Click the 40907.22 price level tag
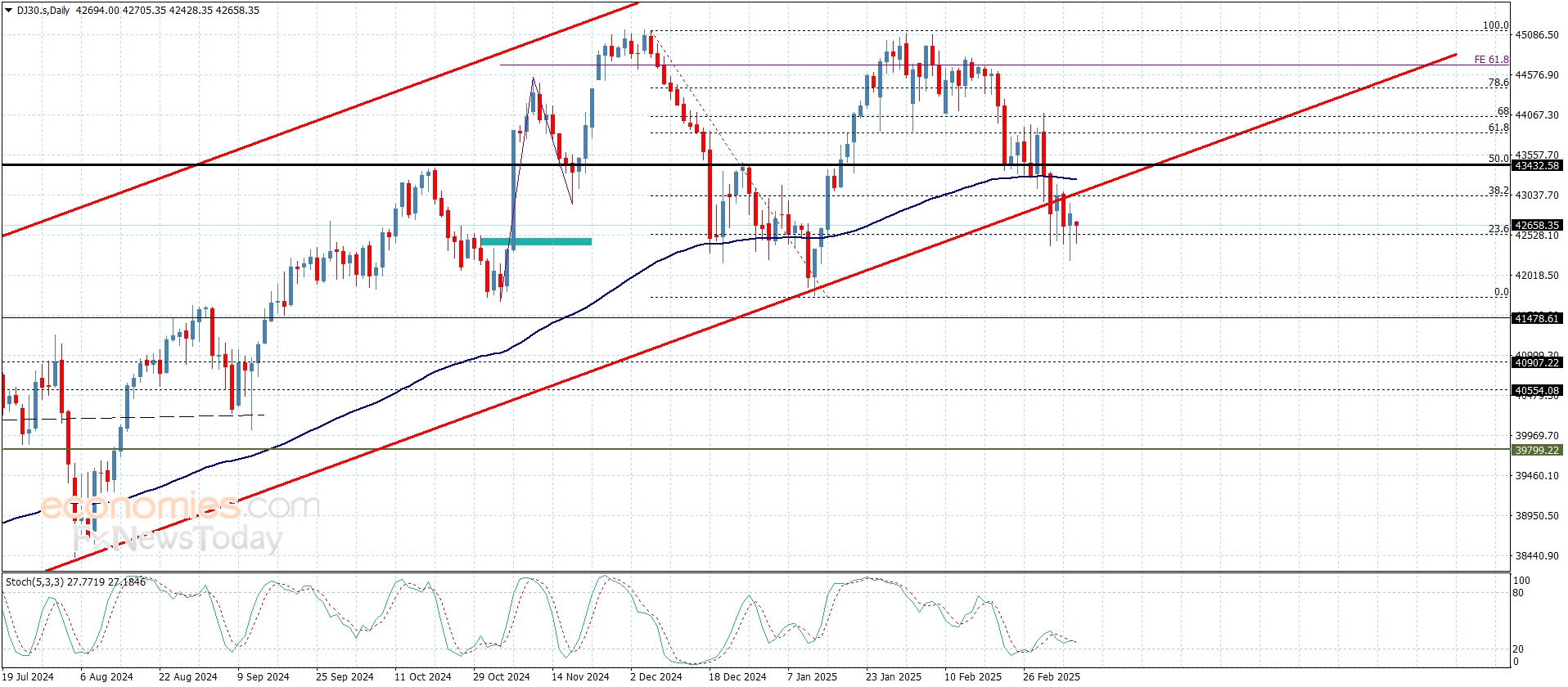The height and width of the screenshot is (687, 1568). (1537, 362)
